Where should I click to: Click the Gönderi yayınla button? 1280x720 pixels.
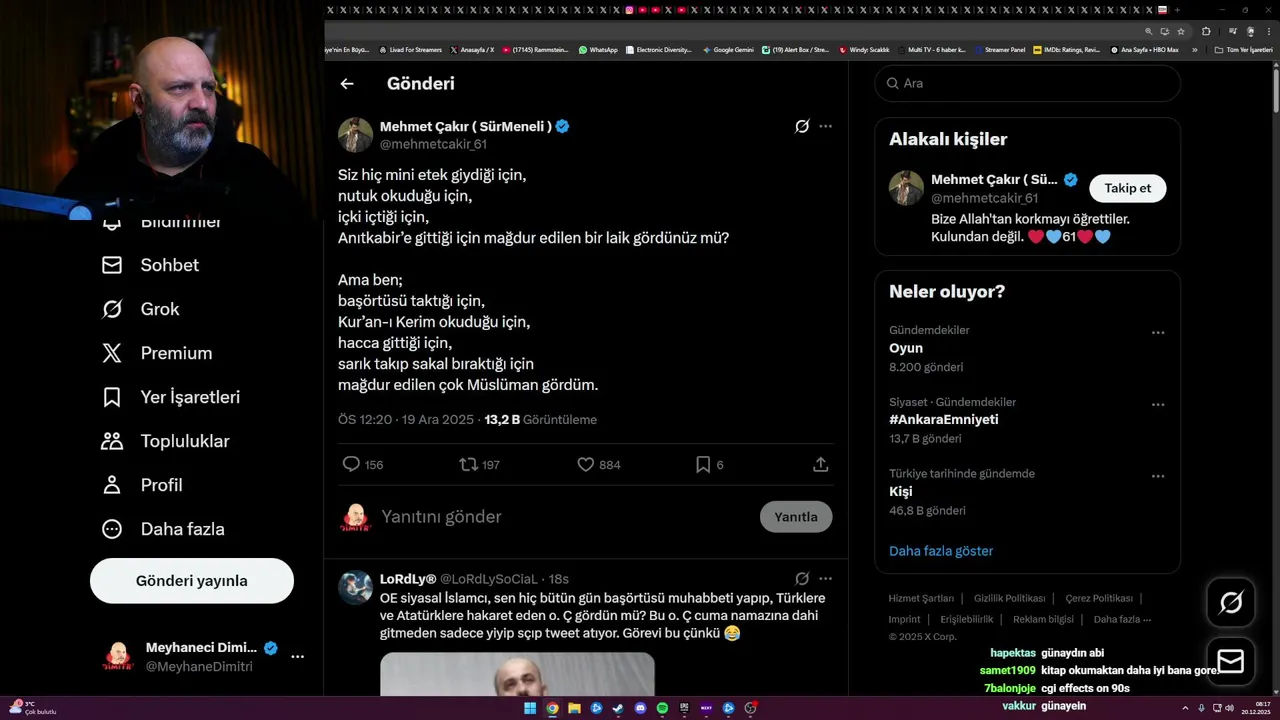192,581
